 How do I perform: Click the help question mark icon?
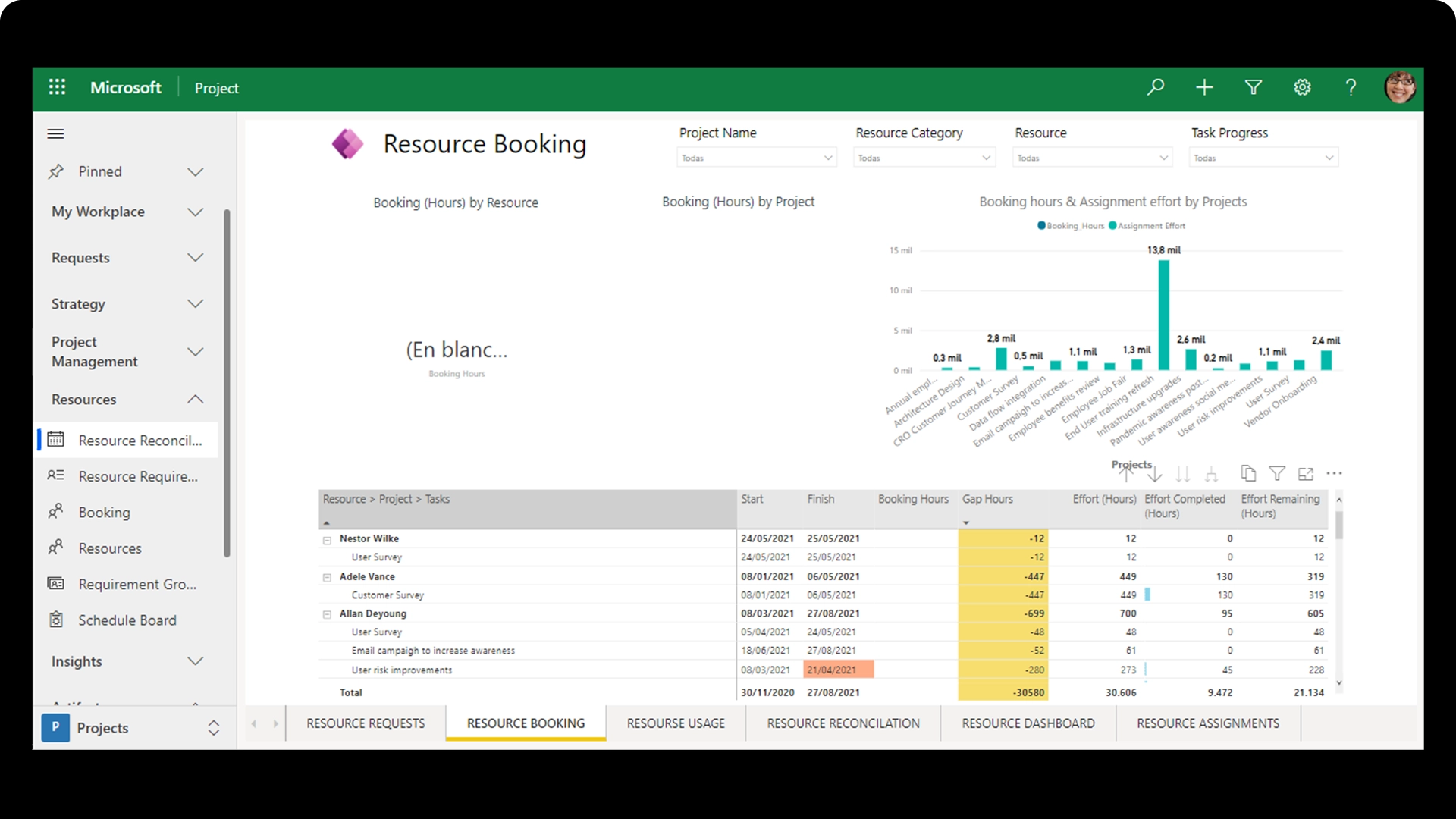pos(1351,87)
